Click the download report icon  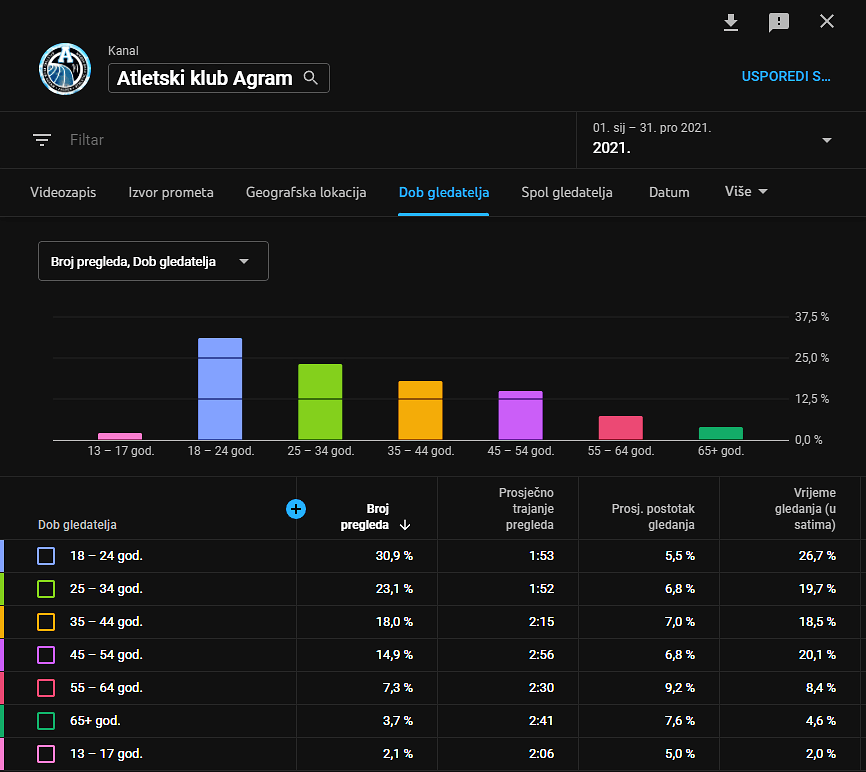(x=731, y=22)
